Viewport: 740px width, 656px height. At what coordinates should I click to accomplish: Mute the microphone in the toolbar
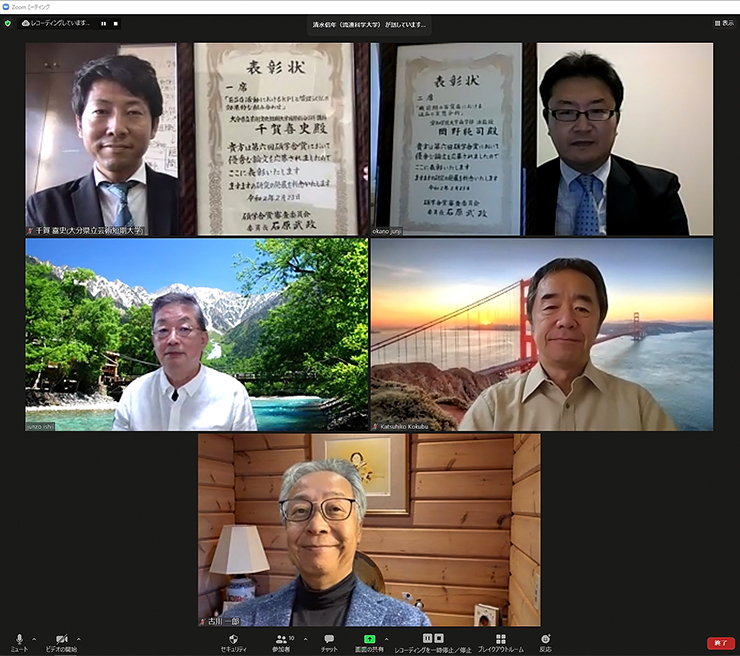click(x=19, y=639)
